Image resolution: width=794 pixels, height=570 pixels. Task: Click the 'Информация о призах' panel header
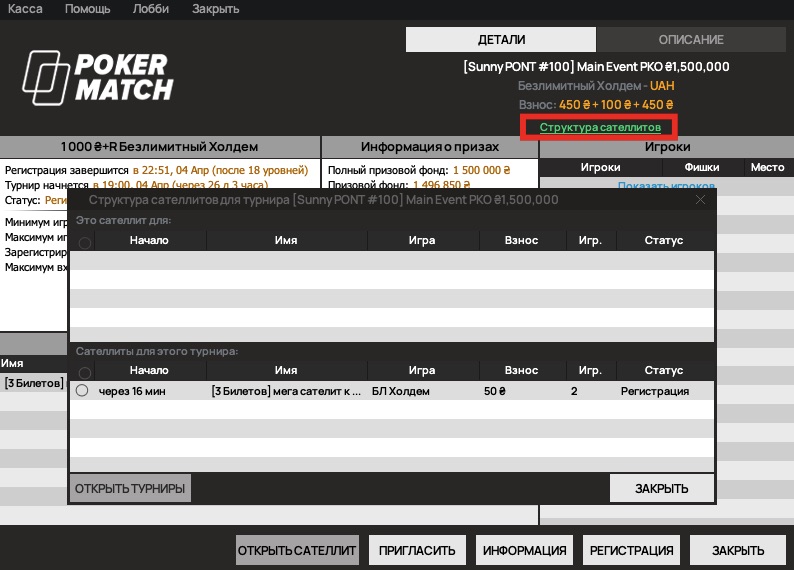[429, 147]
